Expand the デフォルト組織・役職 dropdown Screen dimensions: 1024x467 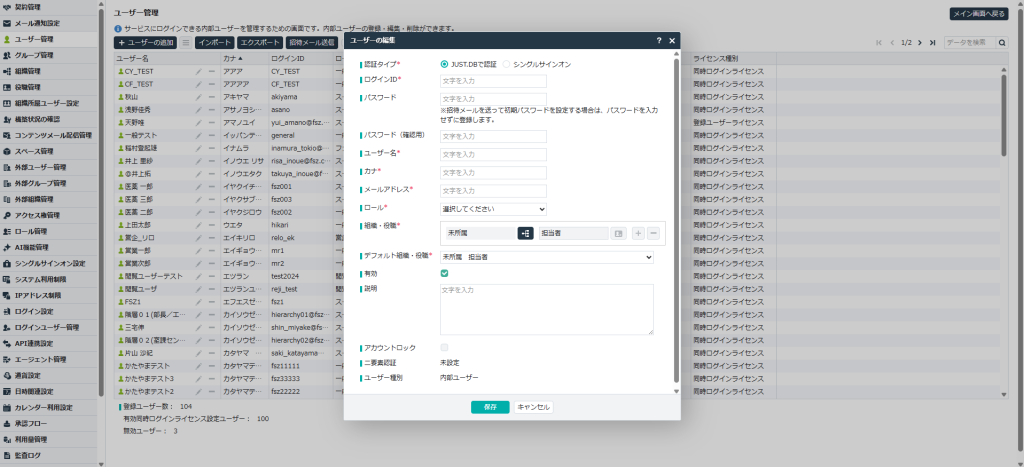click(x=546, y=257)
